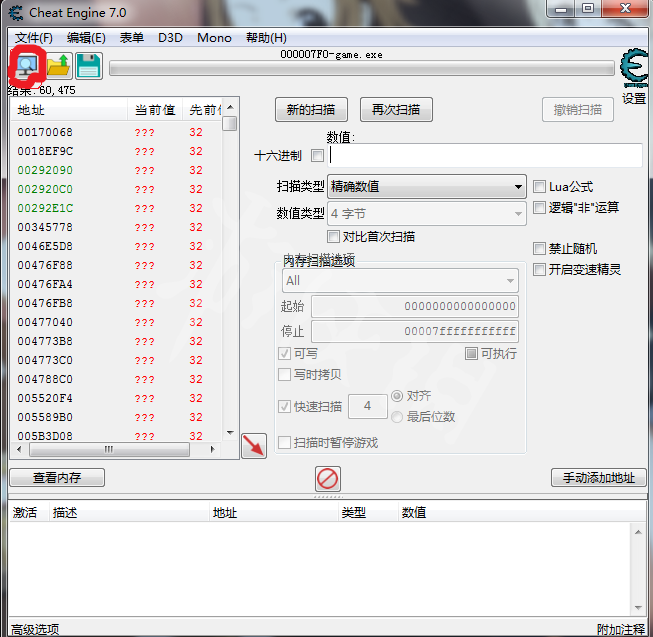This screenshot has width=653, height=637.
Task: Expand the 数值类型 combo box
Action: point(426,213)
